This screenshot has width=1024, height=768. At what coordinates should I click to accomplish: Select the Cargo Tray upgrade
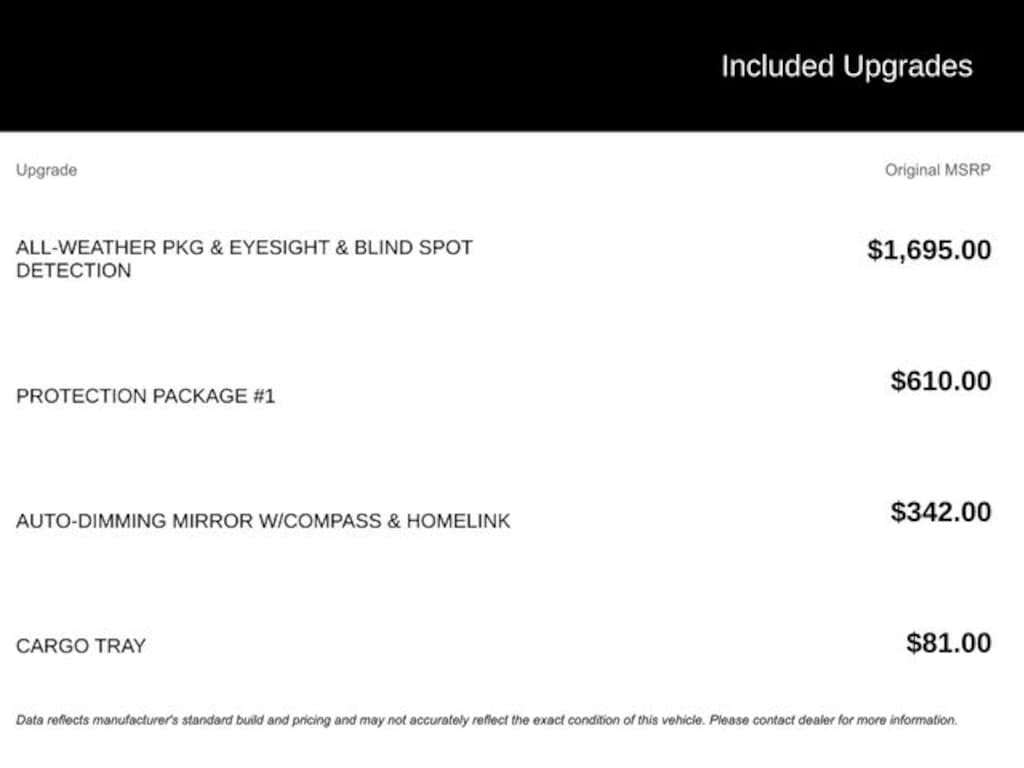[81, 646]
